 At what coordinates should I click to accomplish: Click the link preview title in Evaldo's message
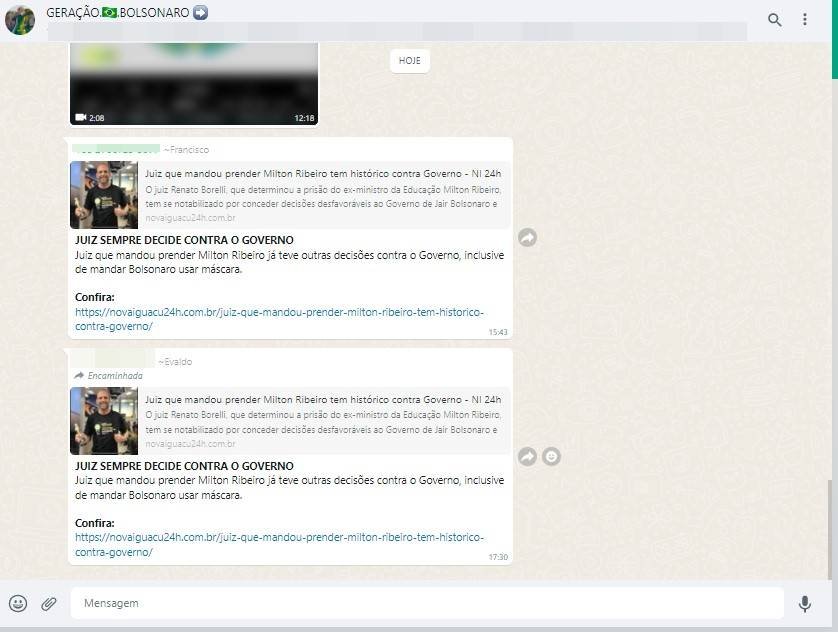(x=323, y=400)
